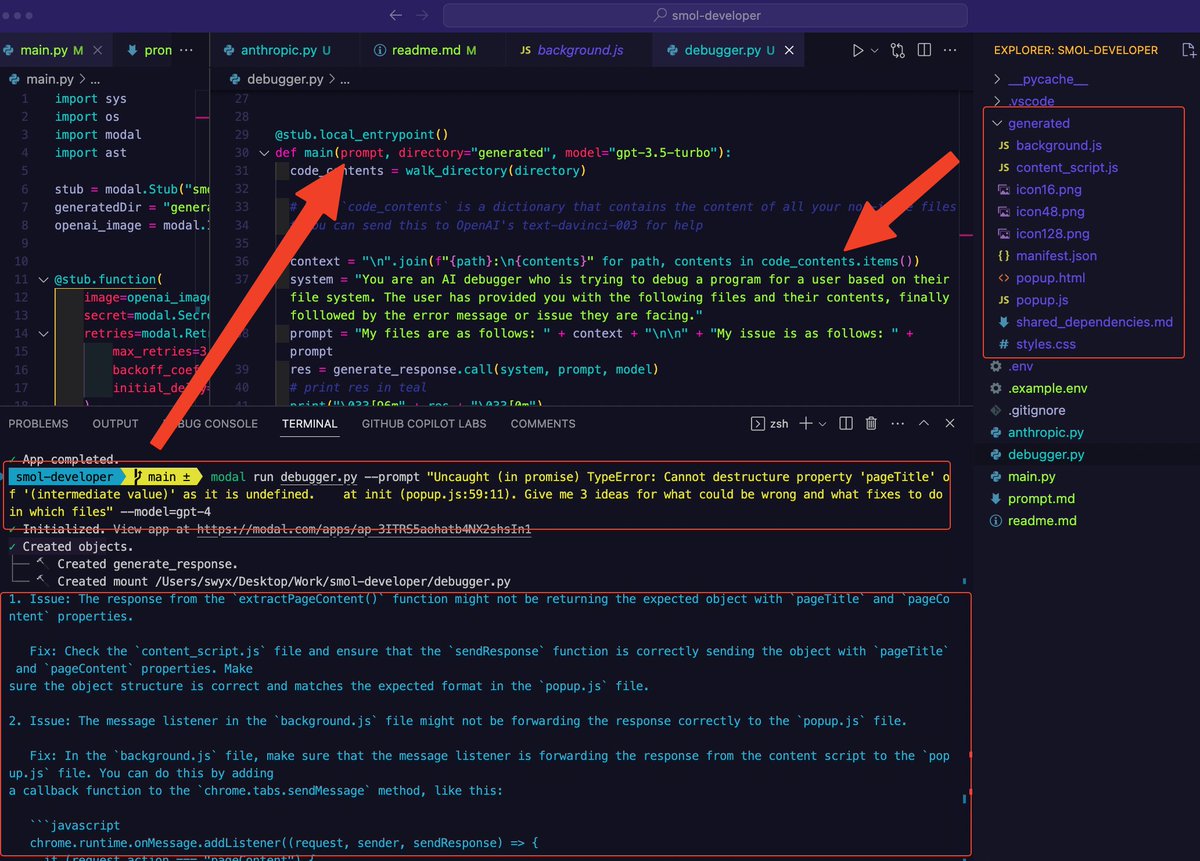Open the PROBLEMS panel tab
This screenshot has height=861, width=1200.
pos(38,424)
